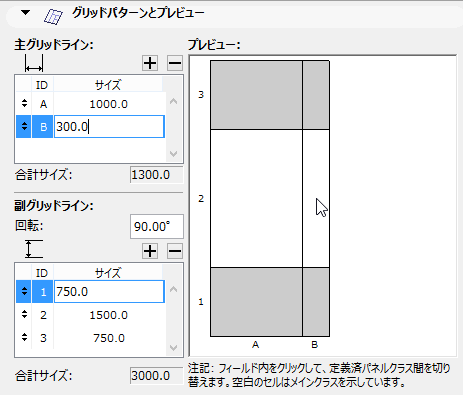
Task: Remove a secondary gridline with minus button
Action: (x=175, y=251)
